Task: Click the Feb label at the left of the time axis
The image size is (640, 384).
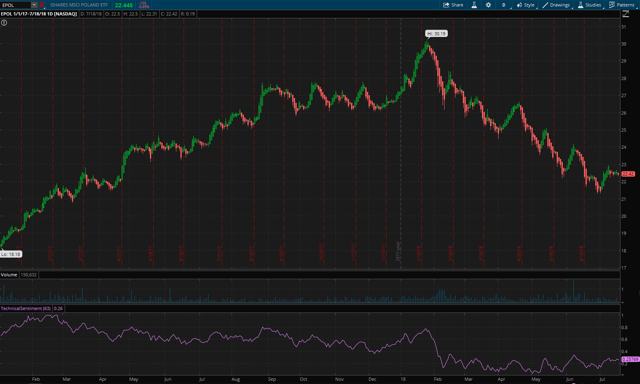Action: (x=36, y=379)
